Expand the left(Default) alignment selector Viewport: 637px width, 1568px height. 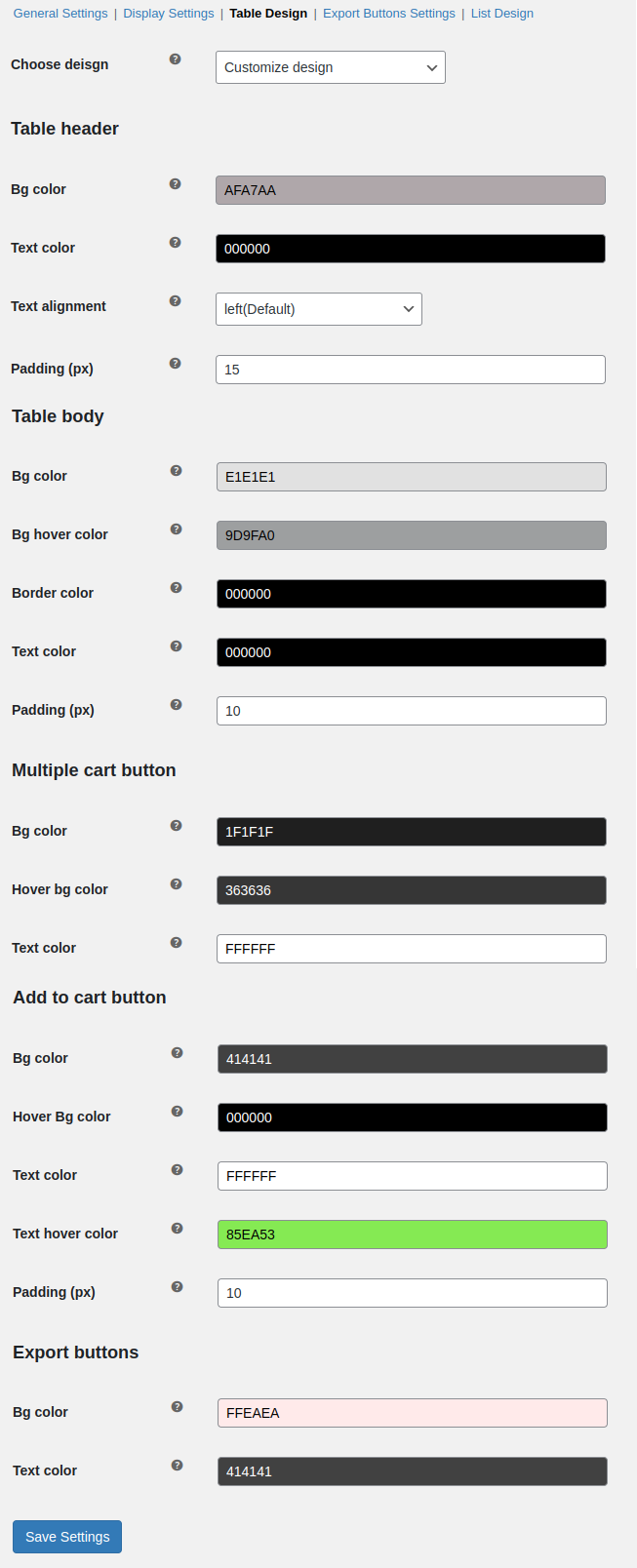pos(318,308)
